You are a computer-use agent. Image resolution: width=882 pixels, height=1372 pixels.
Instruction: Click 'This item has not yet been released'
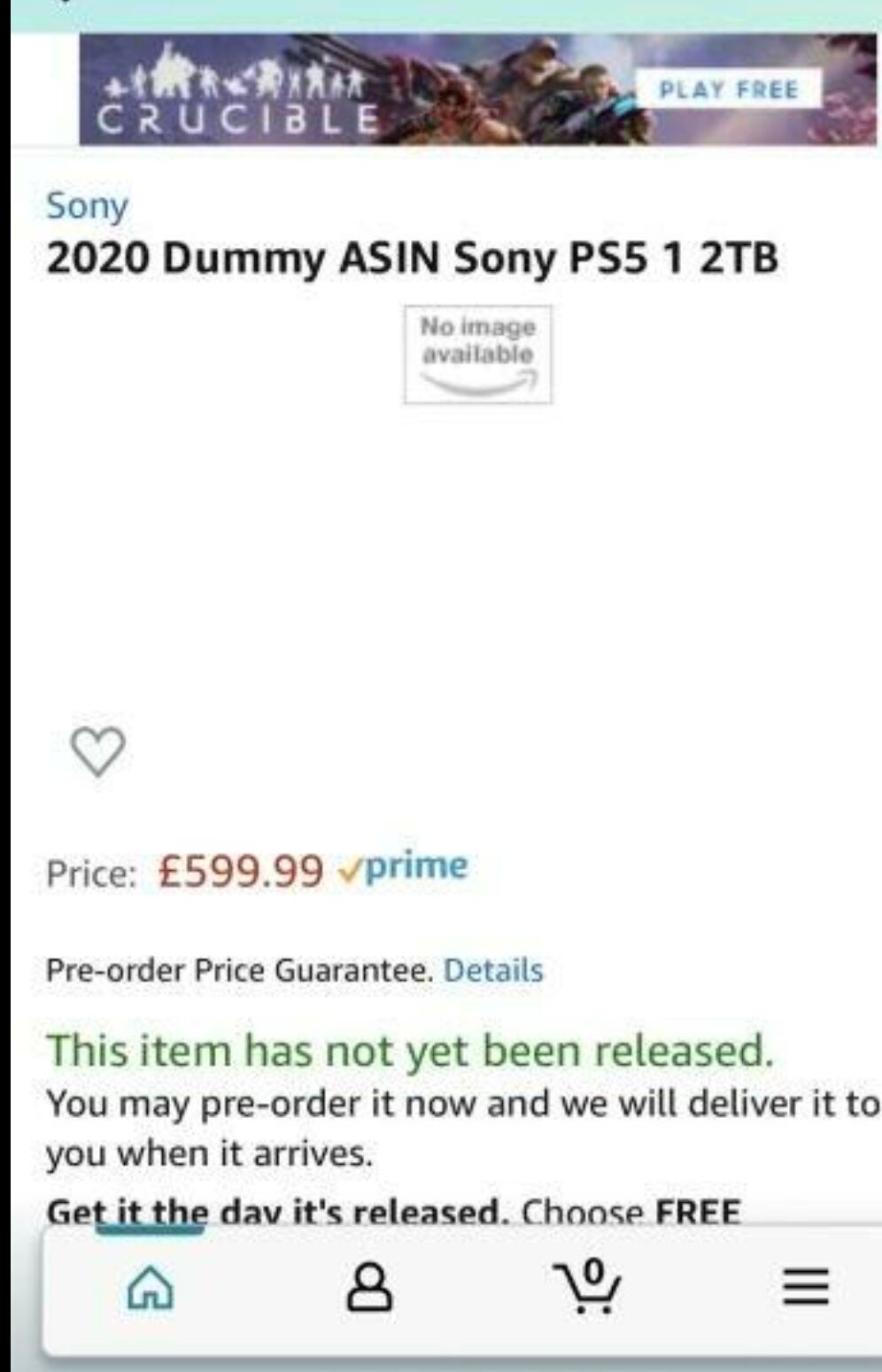410,1050
